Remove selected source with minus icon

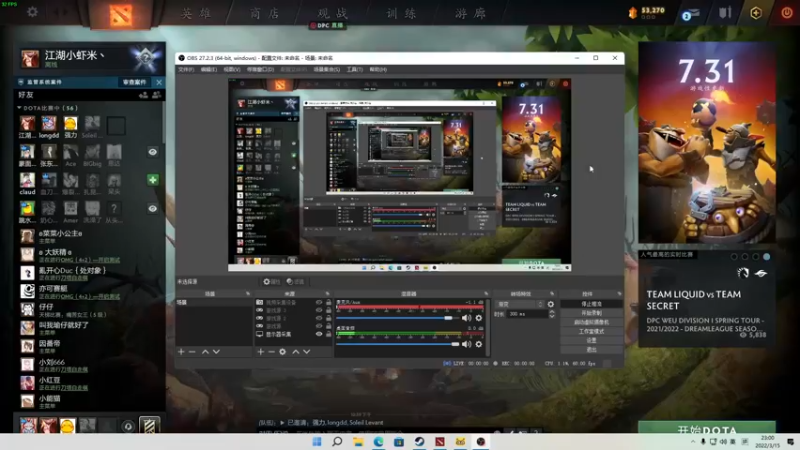(271, 352)
